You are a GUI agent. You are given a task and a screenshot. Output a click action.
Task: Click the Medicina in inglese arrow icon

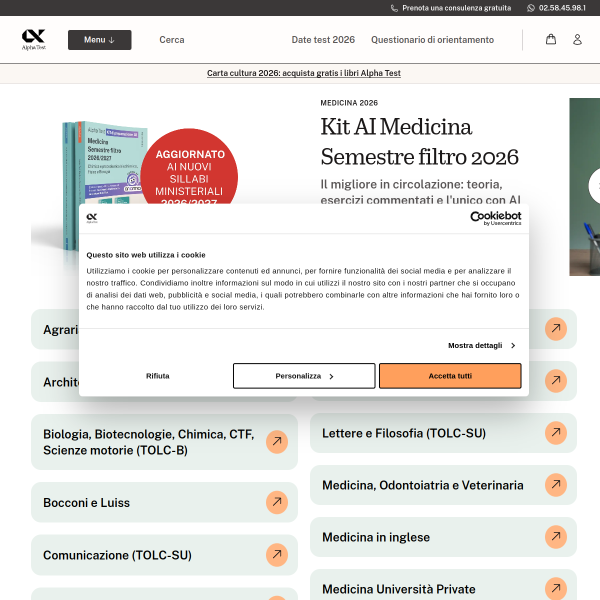coord(556,537)
